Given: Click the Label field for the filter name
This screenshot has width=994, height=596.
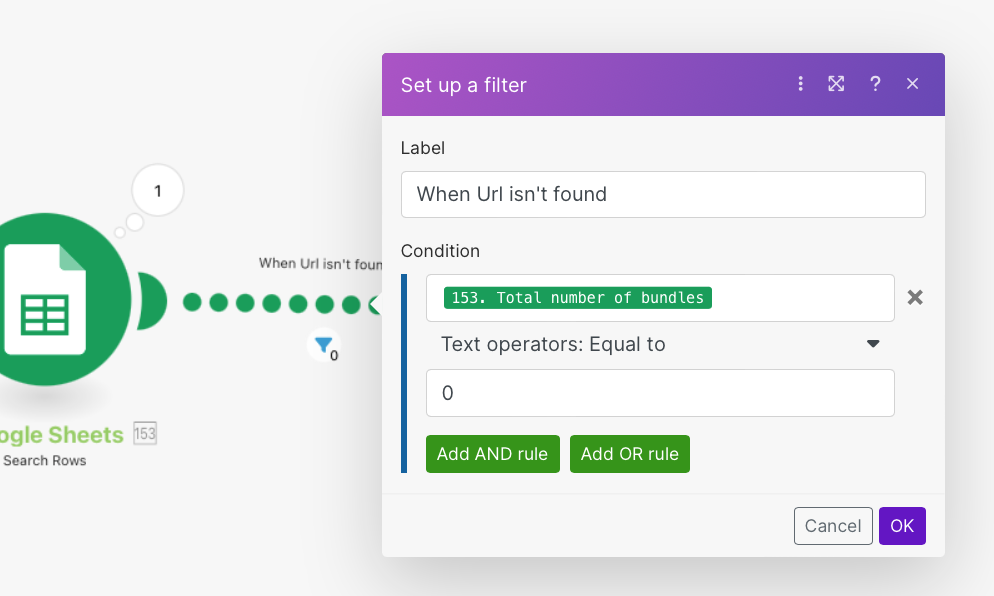Looking at the screenshot, I should (662, 194).
